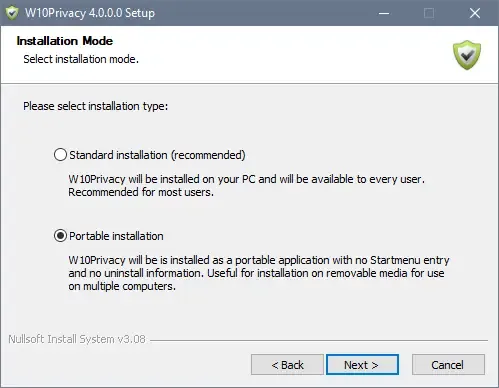This screenshot has height=388, width=499.
Task: Go back with the '< Back' button
Action: coord(287,365)
